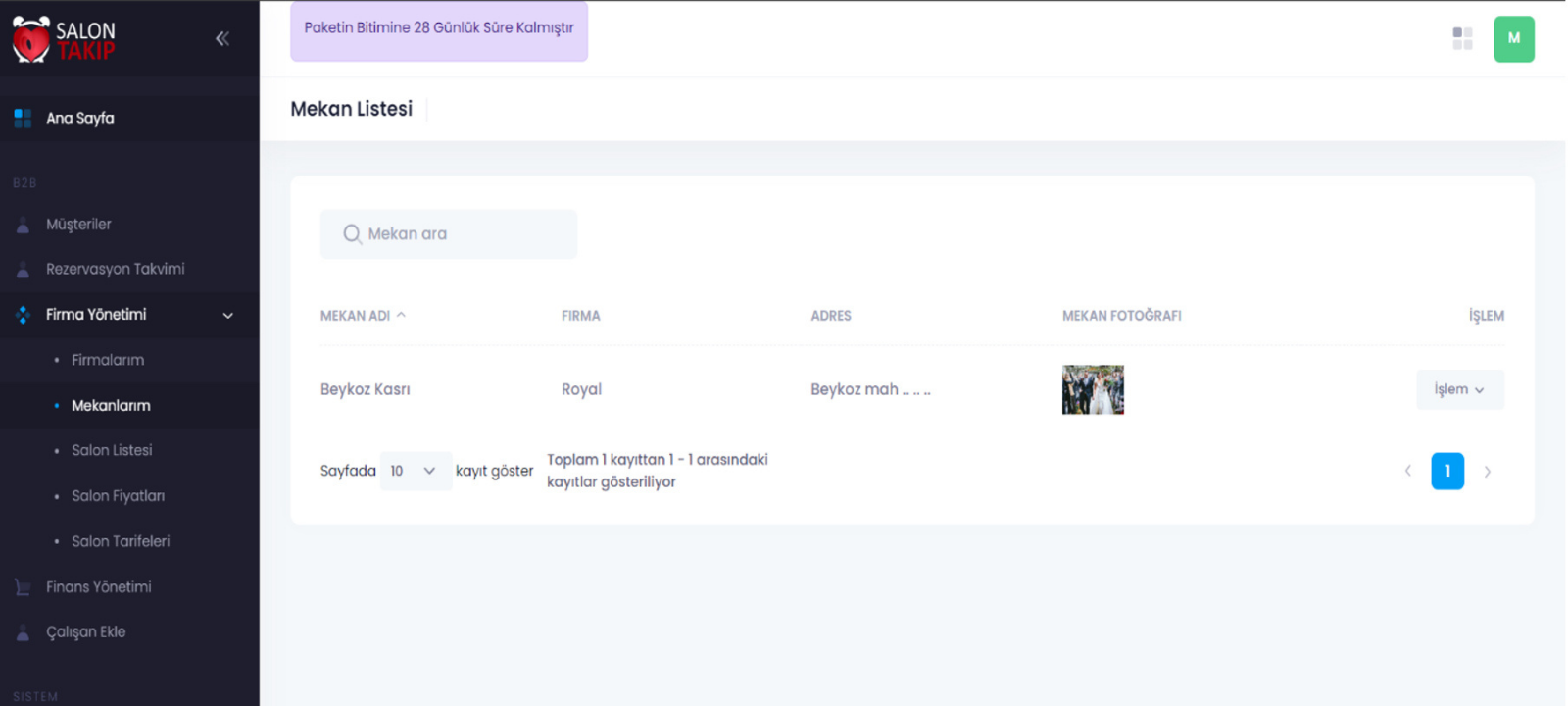Go to previous page arrow
This screenshot has width=1568, height=706.
tap(1408, 472)
